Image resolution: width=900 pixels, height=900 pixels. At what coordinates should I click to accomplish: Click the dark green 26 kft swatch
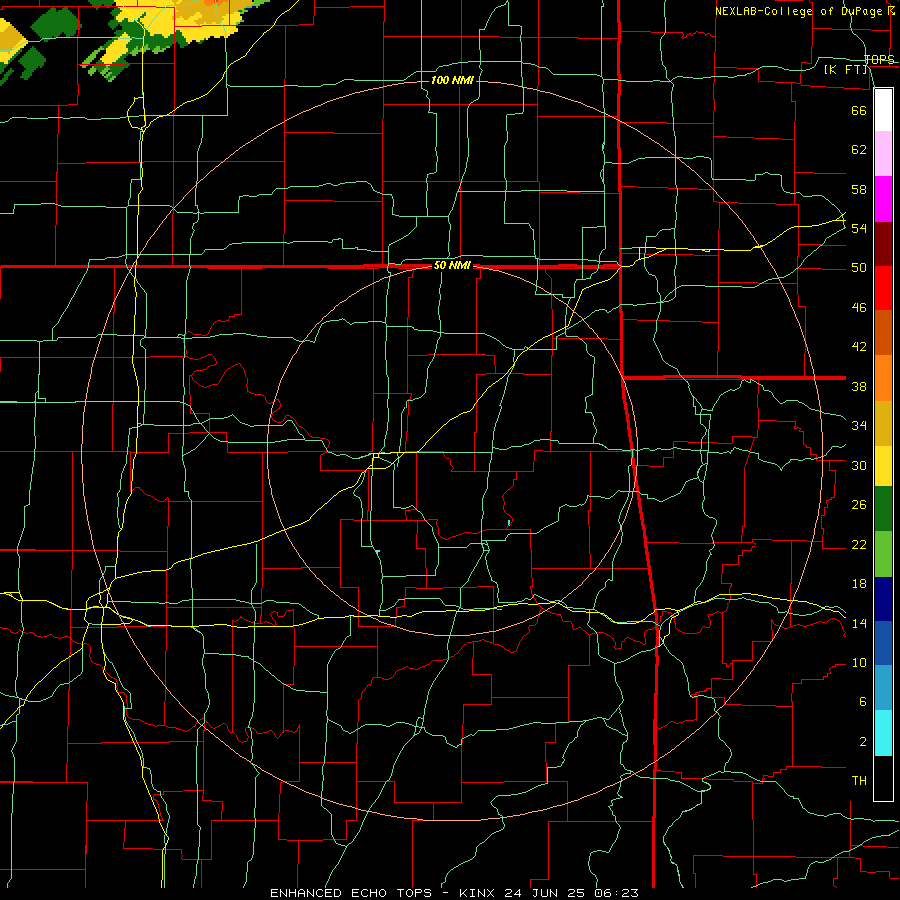click(883, 509)
